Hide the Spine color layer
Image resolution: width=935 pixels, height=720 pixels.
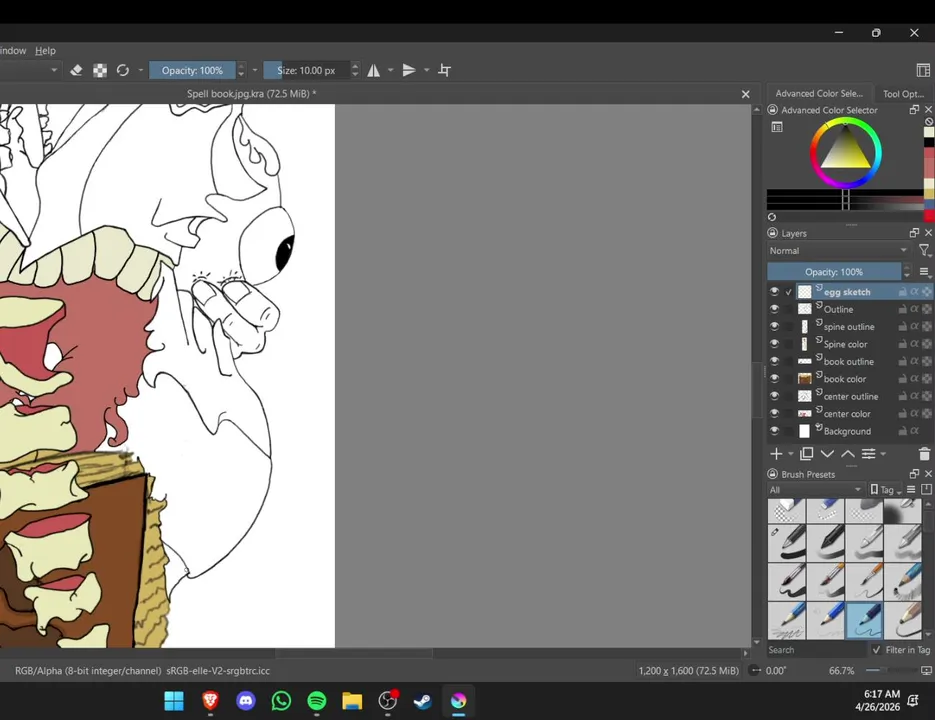774,344
